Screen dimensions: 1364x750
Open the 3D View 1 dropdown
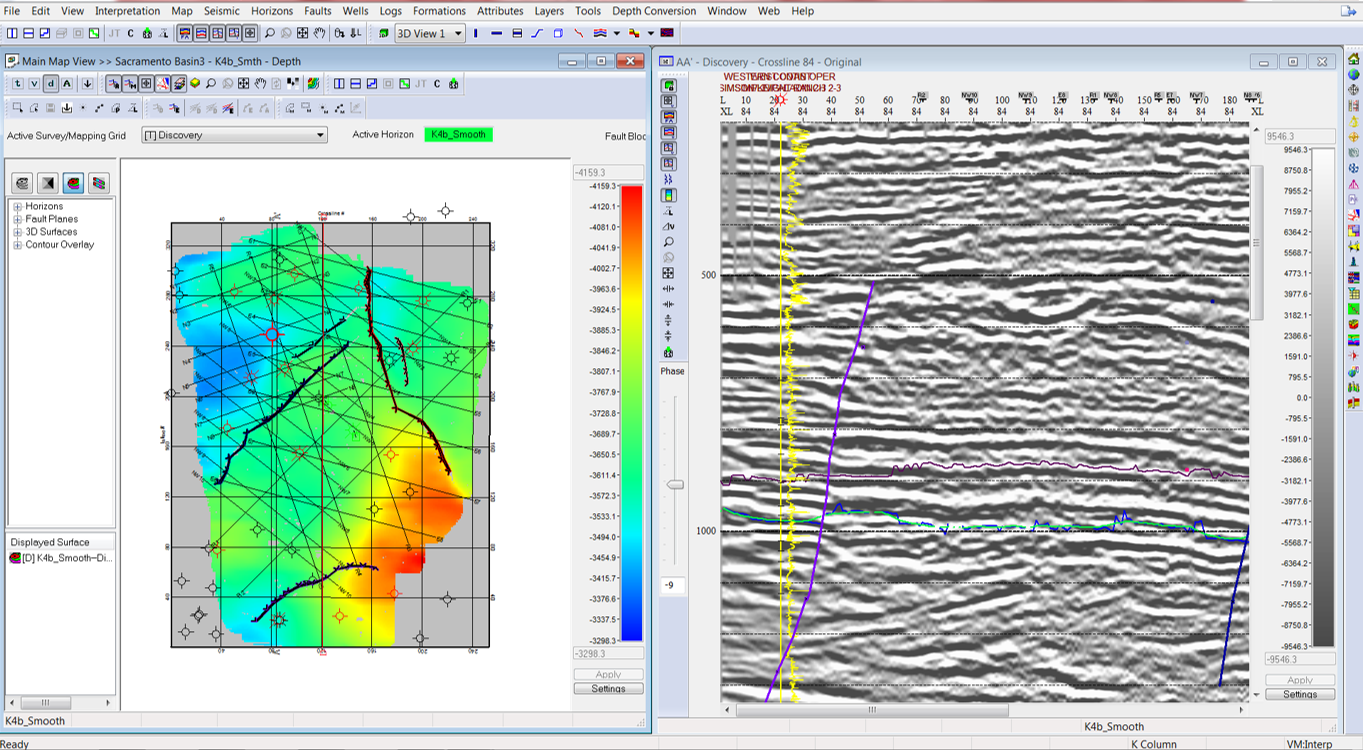[x=430, y=33]
